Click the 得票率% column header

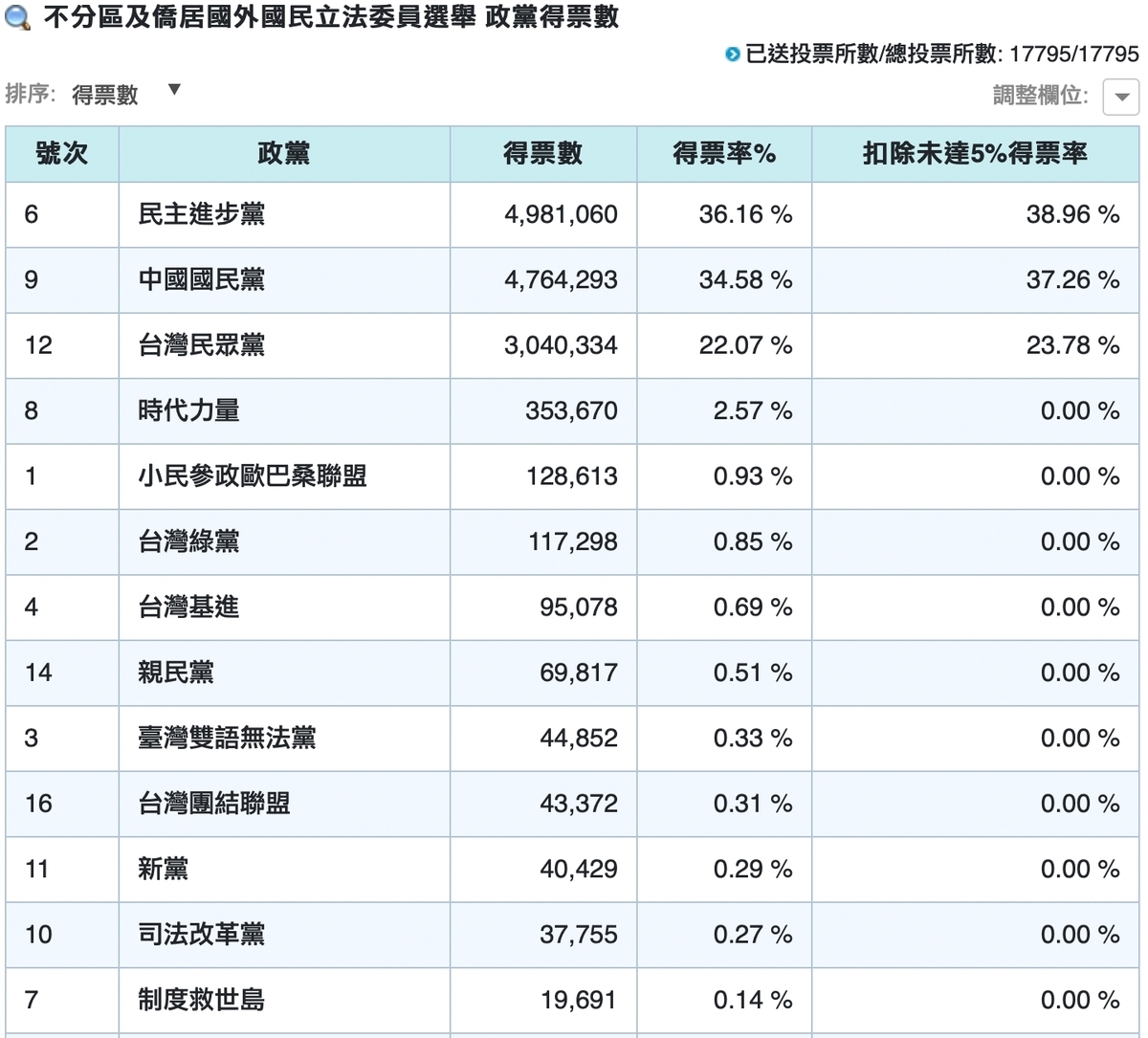[724, 154]
